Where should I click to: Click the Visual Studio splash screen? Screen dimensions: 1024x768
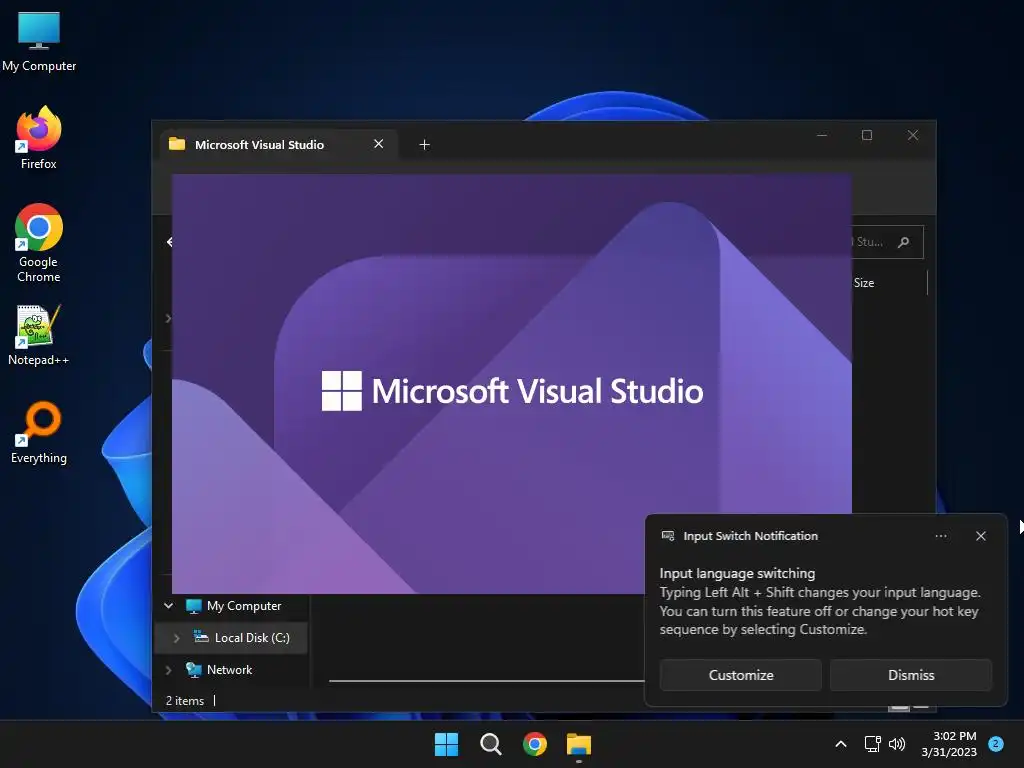click(511, 384)
